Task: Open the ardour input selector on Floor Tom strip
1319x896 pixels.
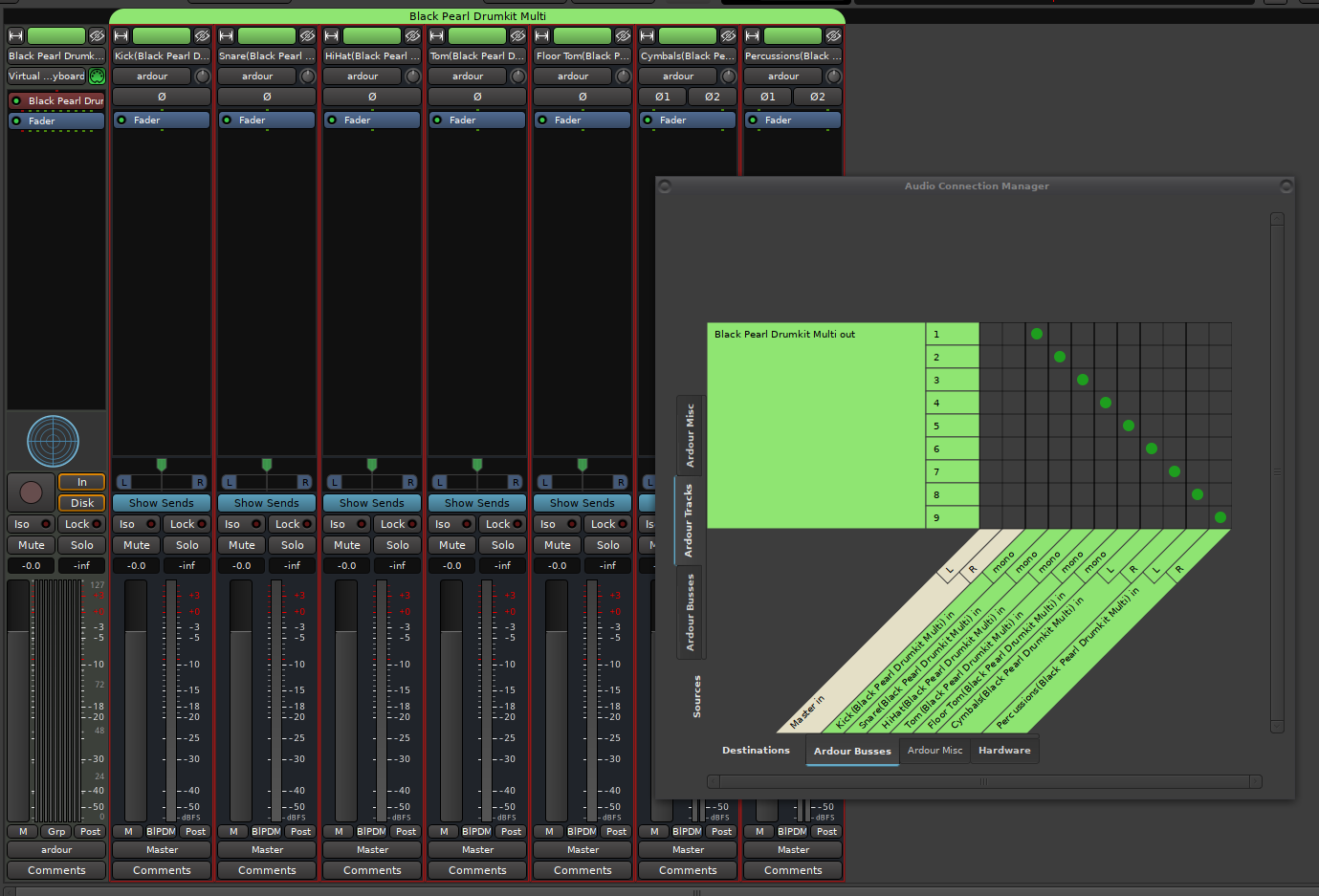Action: click(573, 76)
